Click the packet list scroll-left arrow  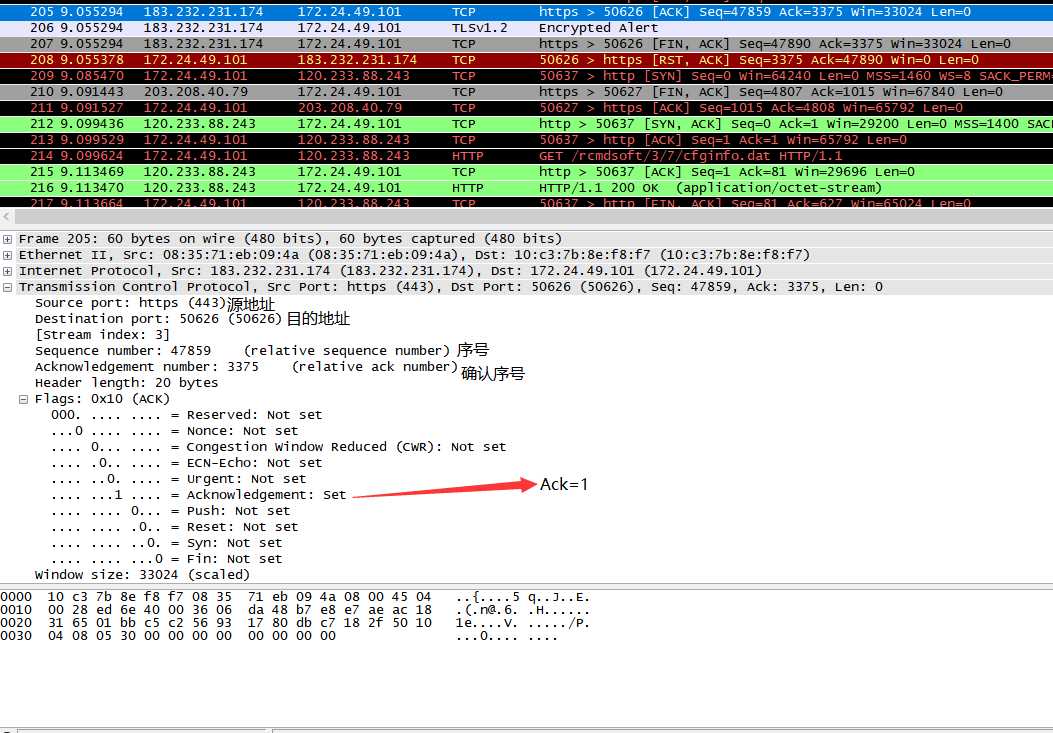click(x=7, y=216)
